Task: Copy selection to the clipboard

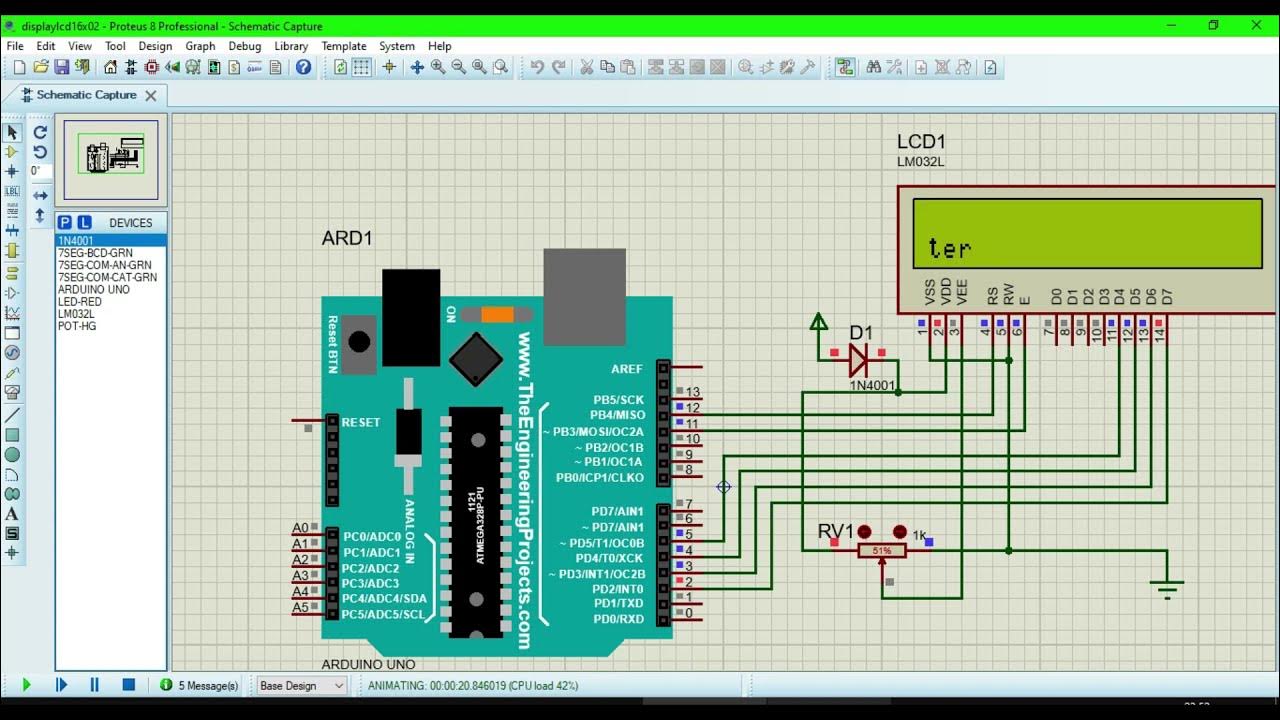Action: 607,67
